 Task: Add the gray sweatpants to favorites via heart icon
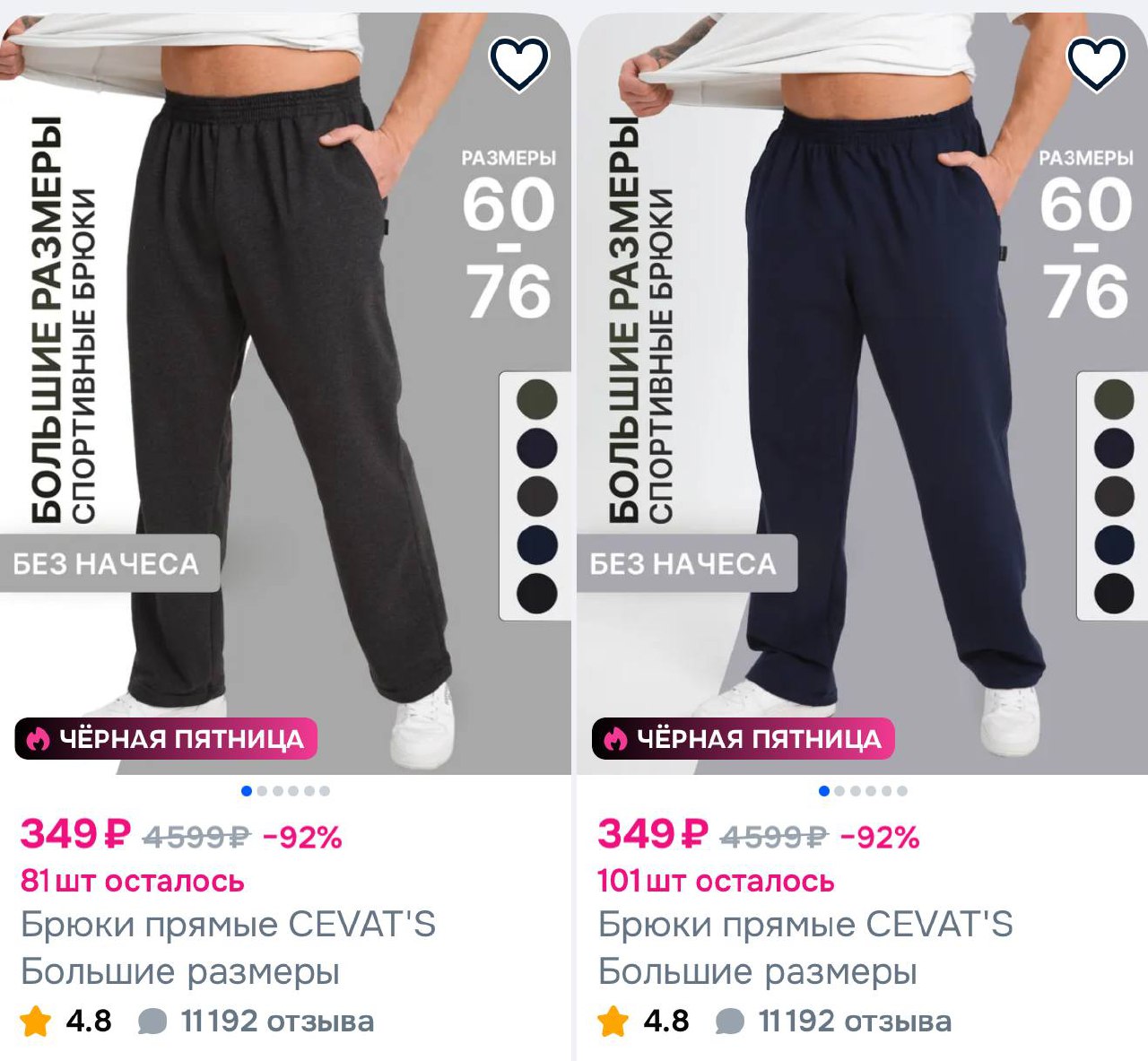tap(519, 63)
